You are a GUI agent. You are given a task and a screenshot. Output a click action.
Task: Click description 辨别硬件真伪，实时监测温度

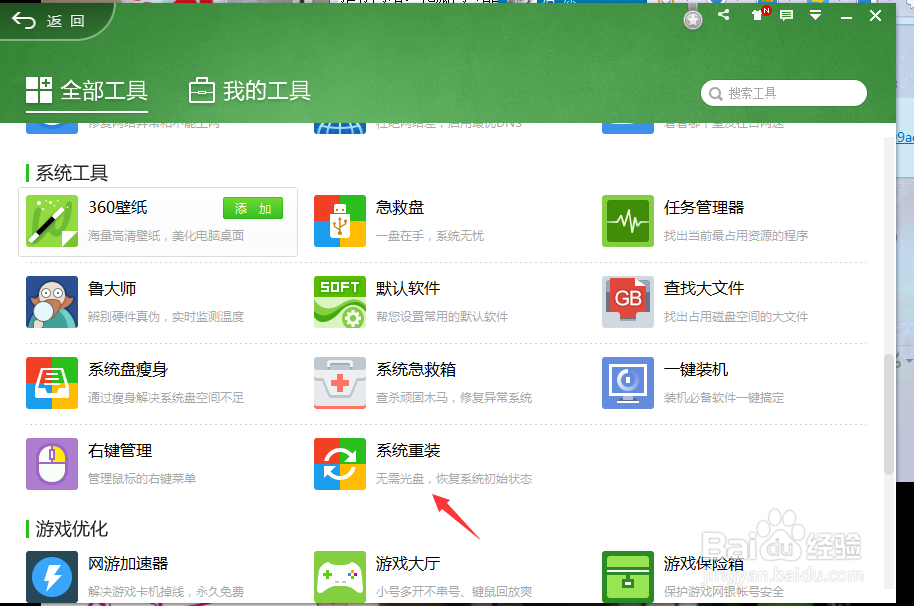166,316
